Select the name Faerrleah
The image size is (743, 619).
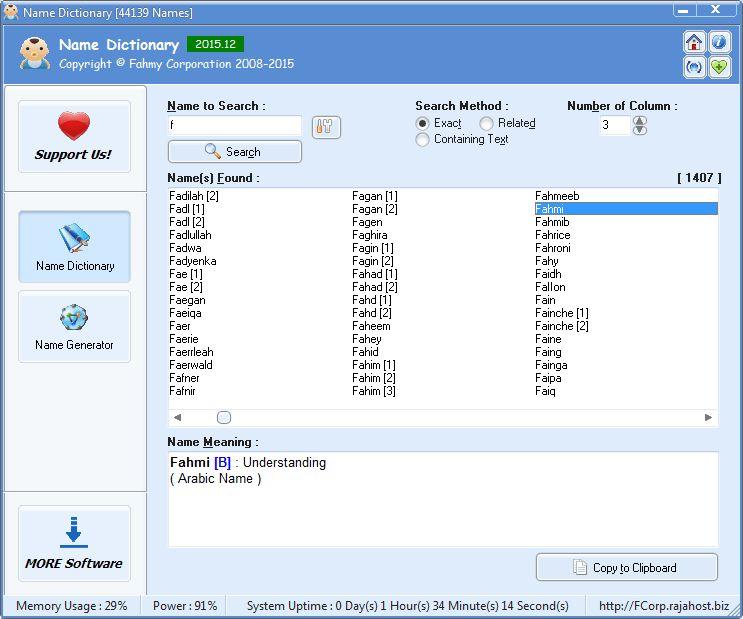[191, 352]
